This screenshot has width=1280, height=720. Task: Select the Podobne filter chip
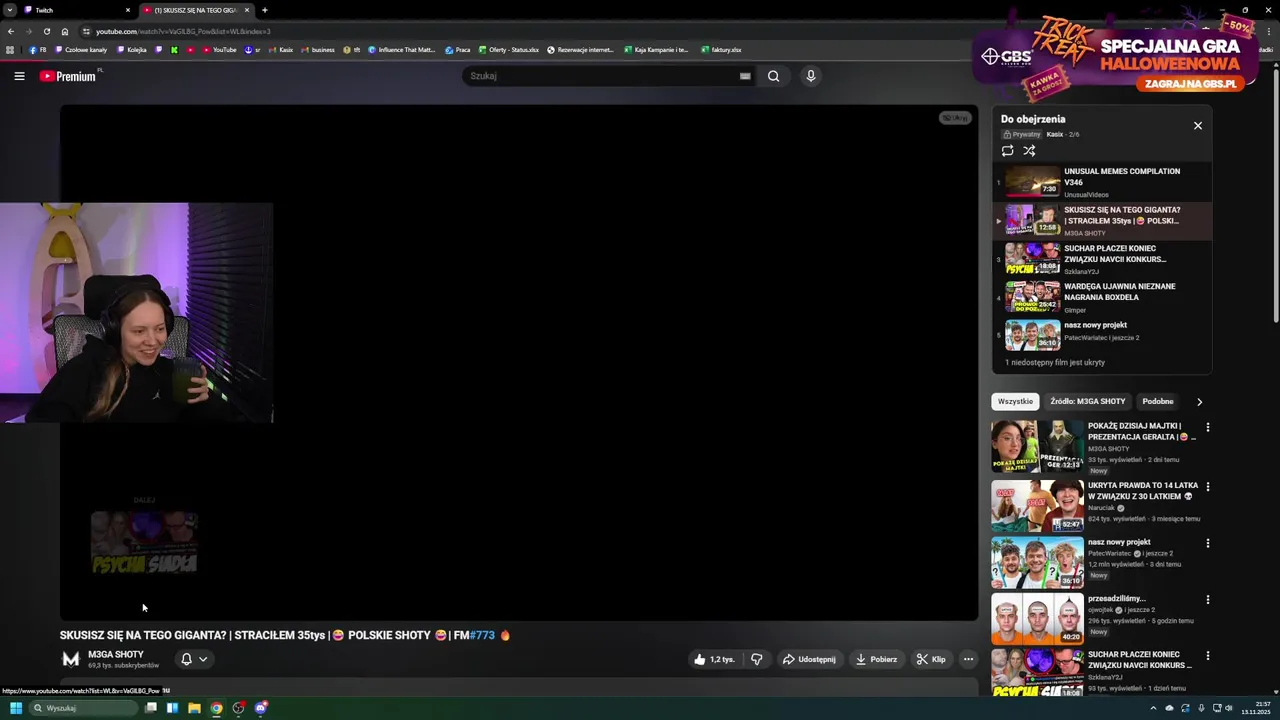tap(1157, 401)
